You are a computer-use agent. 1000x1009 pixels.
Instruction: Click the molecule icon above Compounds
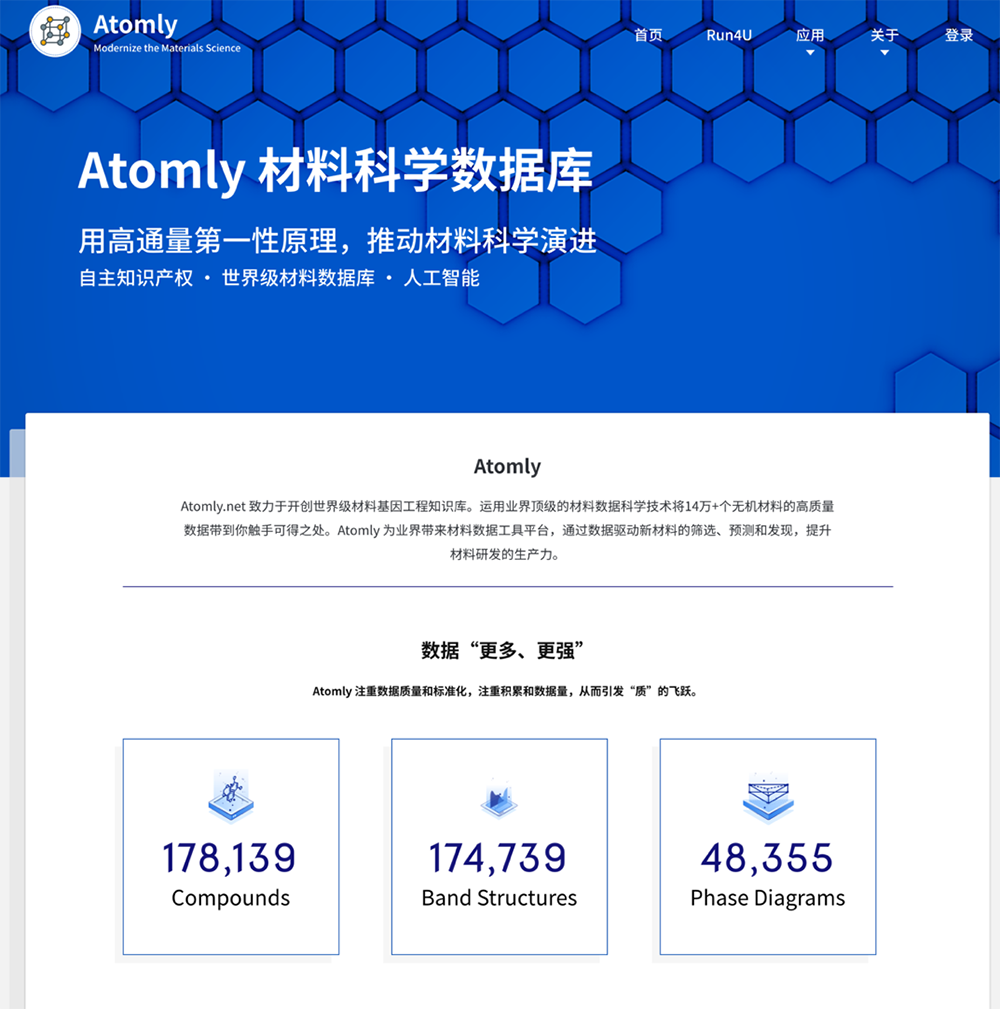pyautogui.click(x=231, y=797)
